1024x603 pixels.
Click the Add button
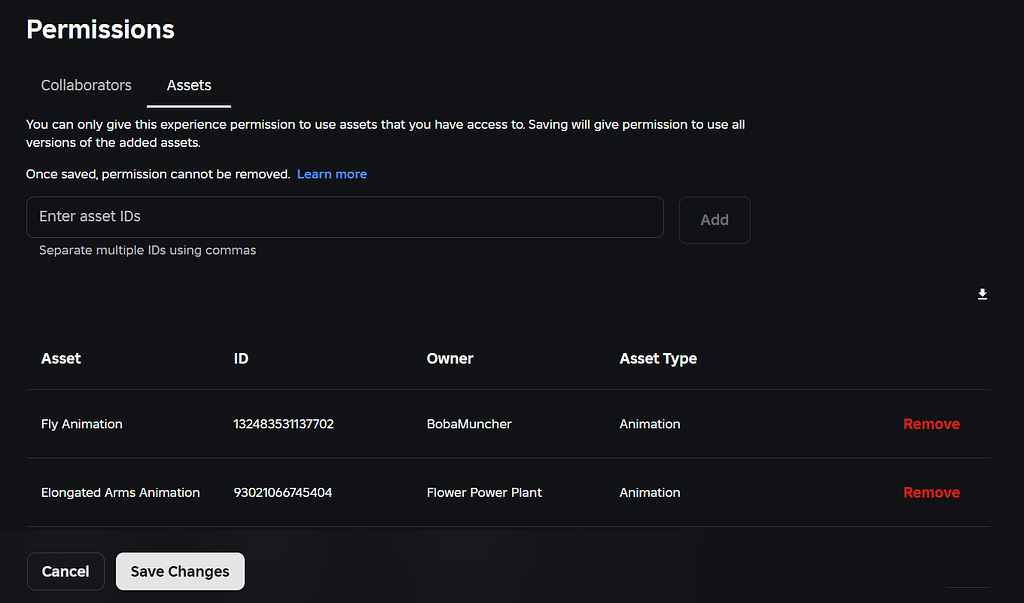pyautogui.click(x=714, y=219)
